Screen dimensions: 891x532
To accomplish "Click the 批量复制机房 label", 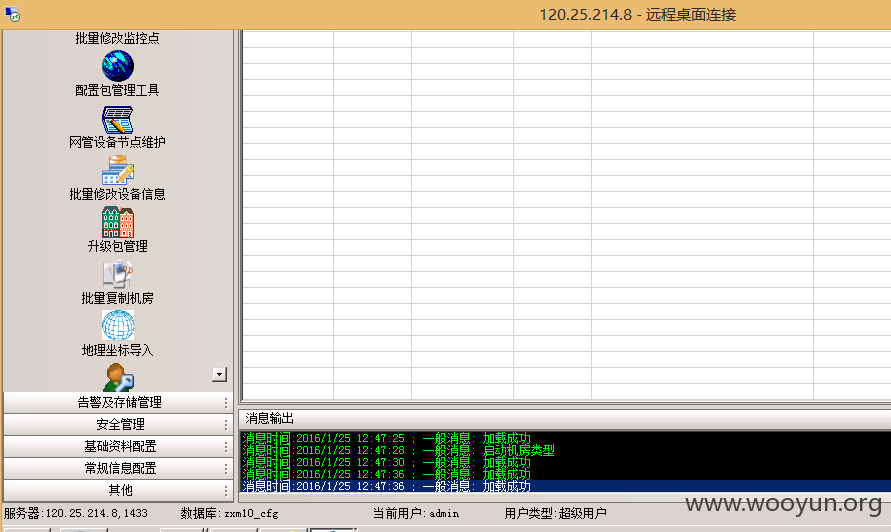I will click(118, 298).
